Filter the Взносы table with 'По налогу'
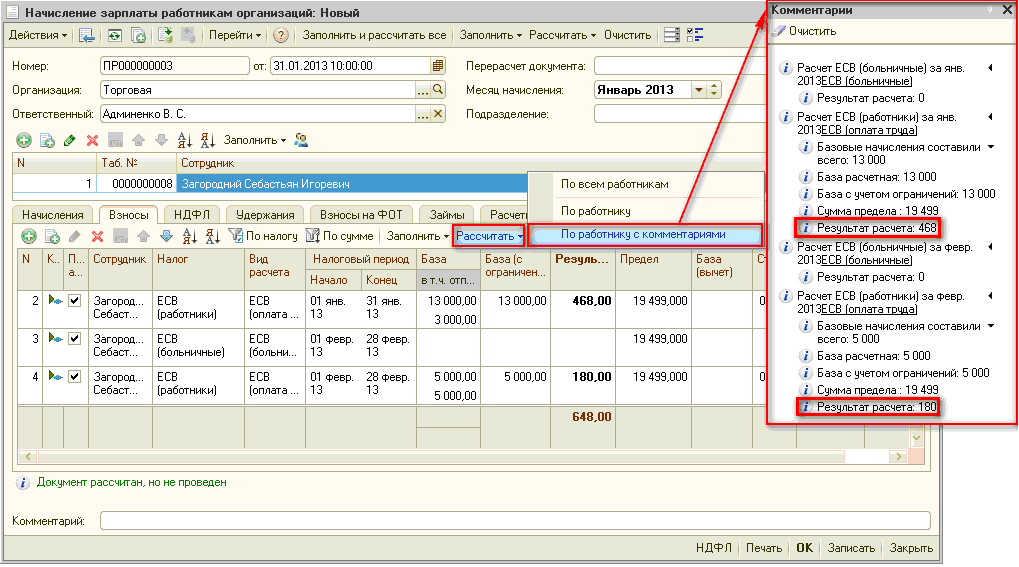Viewport: 1019px width, 567px height. pyautogui.click(x=263, y=236)
